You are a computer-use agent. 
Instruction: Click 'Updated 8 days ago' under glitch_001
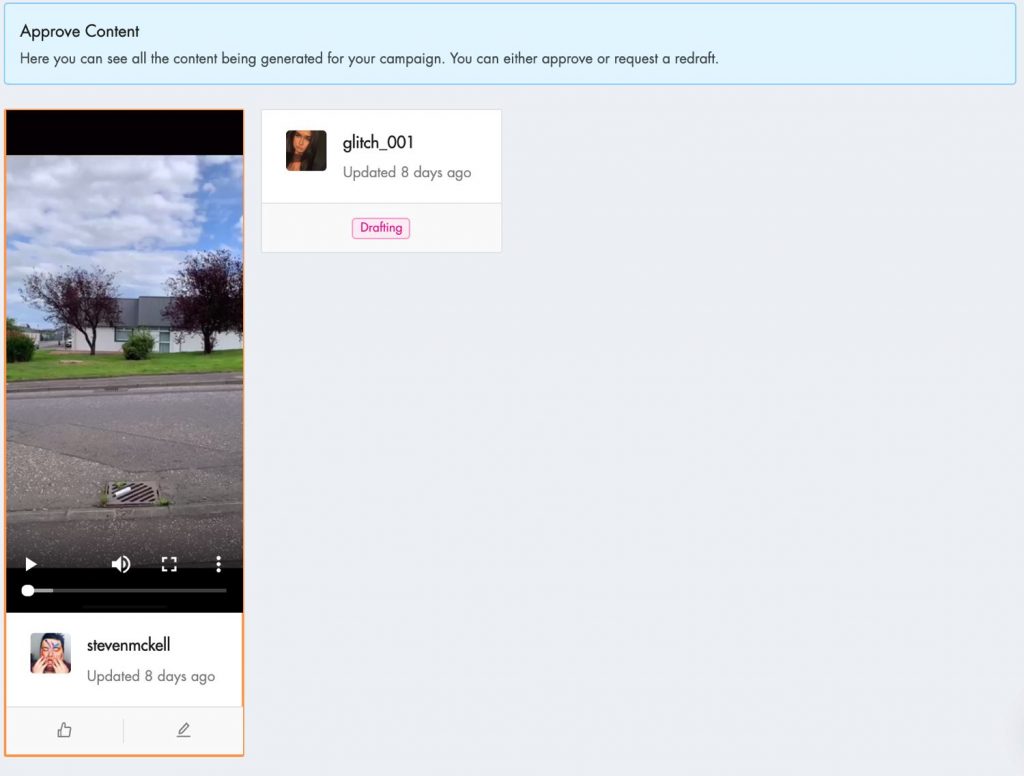tap(407, 172)
